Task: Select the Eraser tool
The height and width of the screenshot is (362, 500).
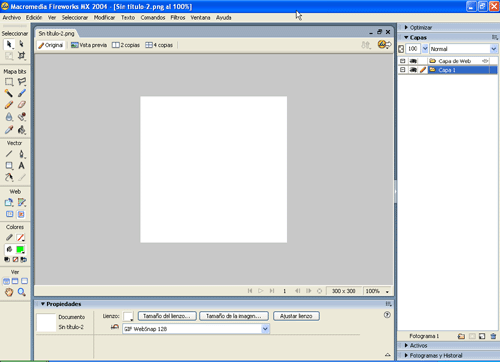Action: 22,105
